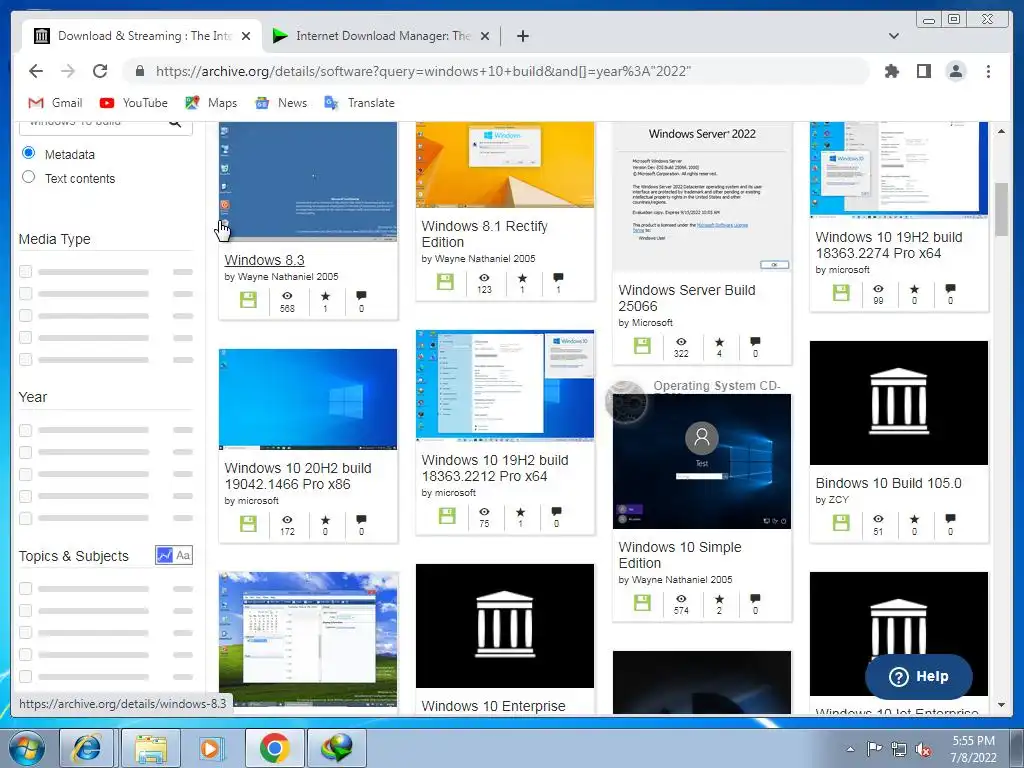
Task: Open the Windows 8.3 item link
Action: 264,260
